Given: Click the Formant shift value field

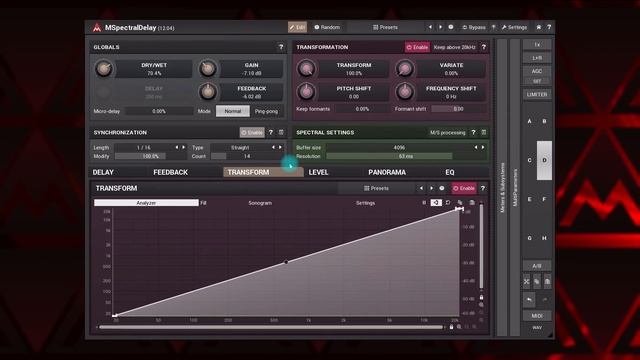Looking at the screenshot, I should coord(458,109).
